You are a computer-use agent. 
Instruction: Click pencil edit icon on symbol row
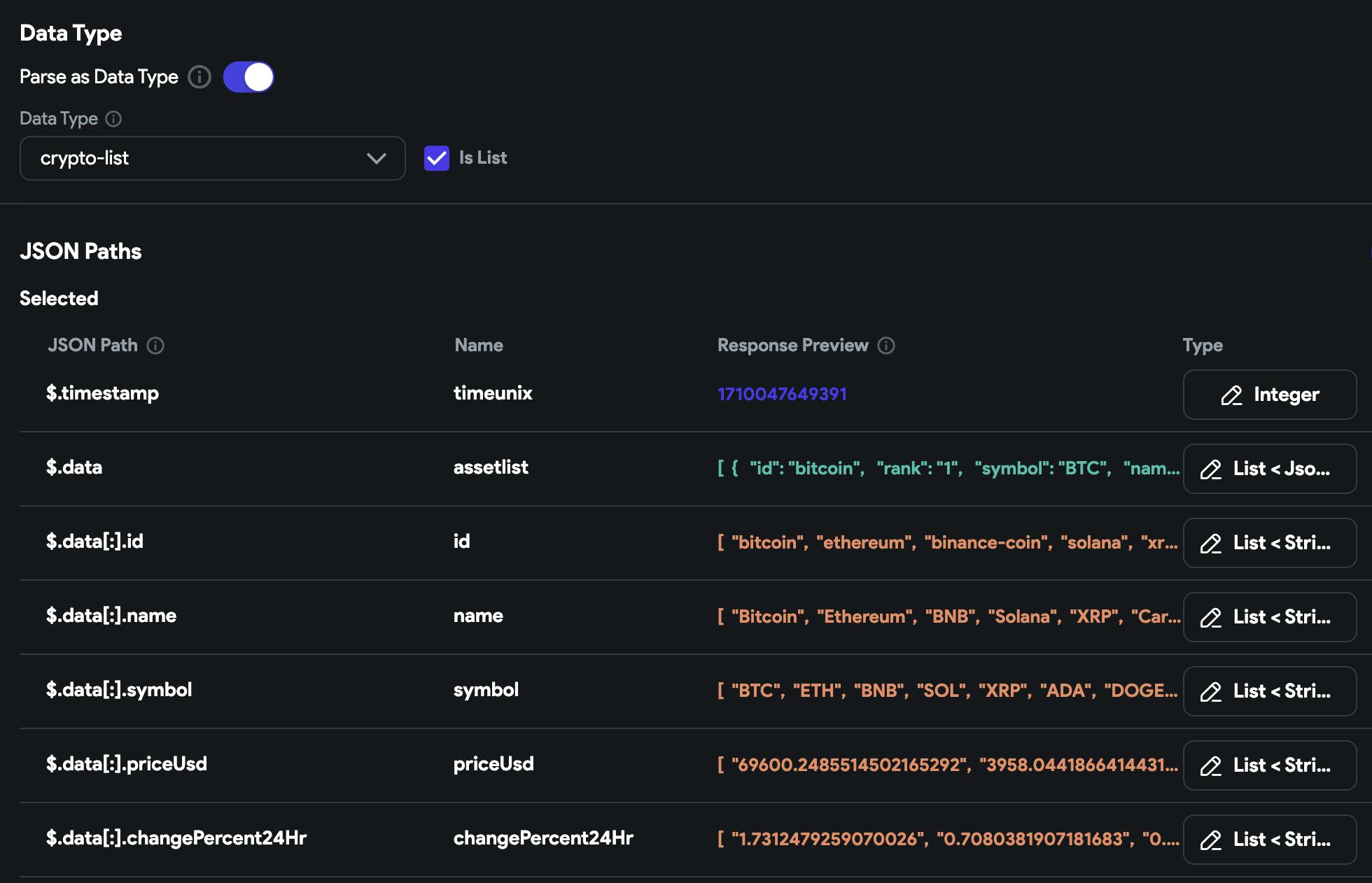tap(1211, 692)
